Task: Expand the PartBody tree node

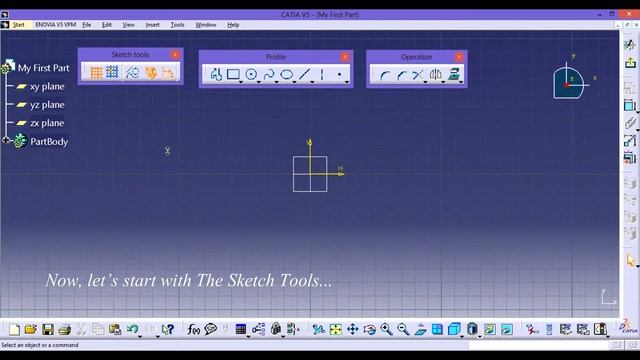Action: click(5, 140)
